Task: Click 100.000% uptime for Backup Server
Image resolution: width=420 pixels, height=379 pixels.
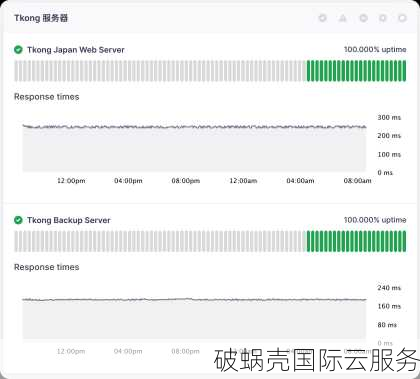Action: coord(375,220)
